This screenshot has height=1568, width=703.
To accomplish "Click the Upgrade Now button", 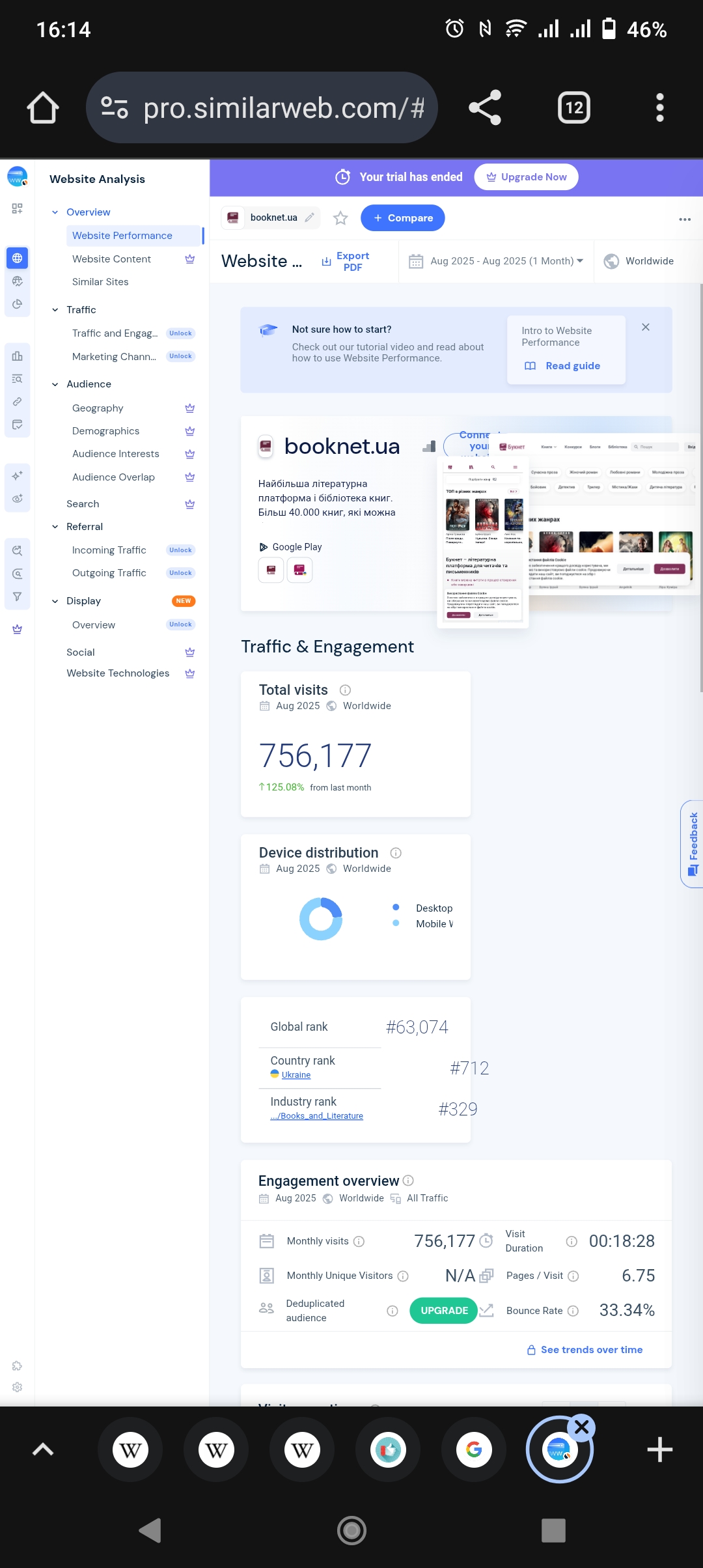I will [527, 177].
